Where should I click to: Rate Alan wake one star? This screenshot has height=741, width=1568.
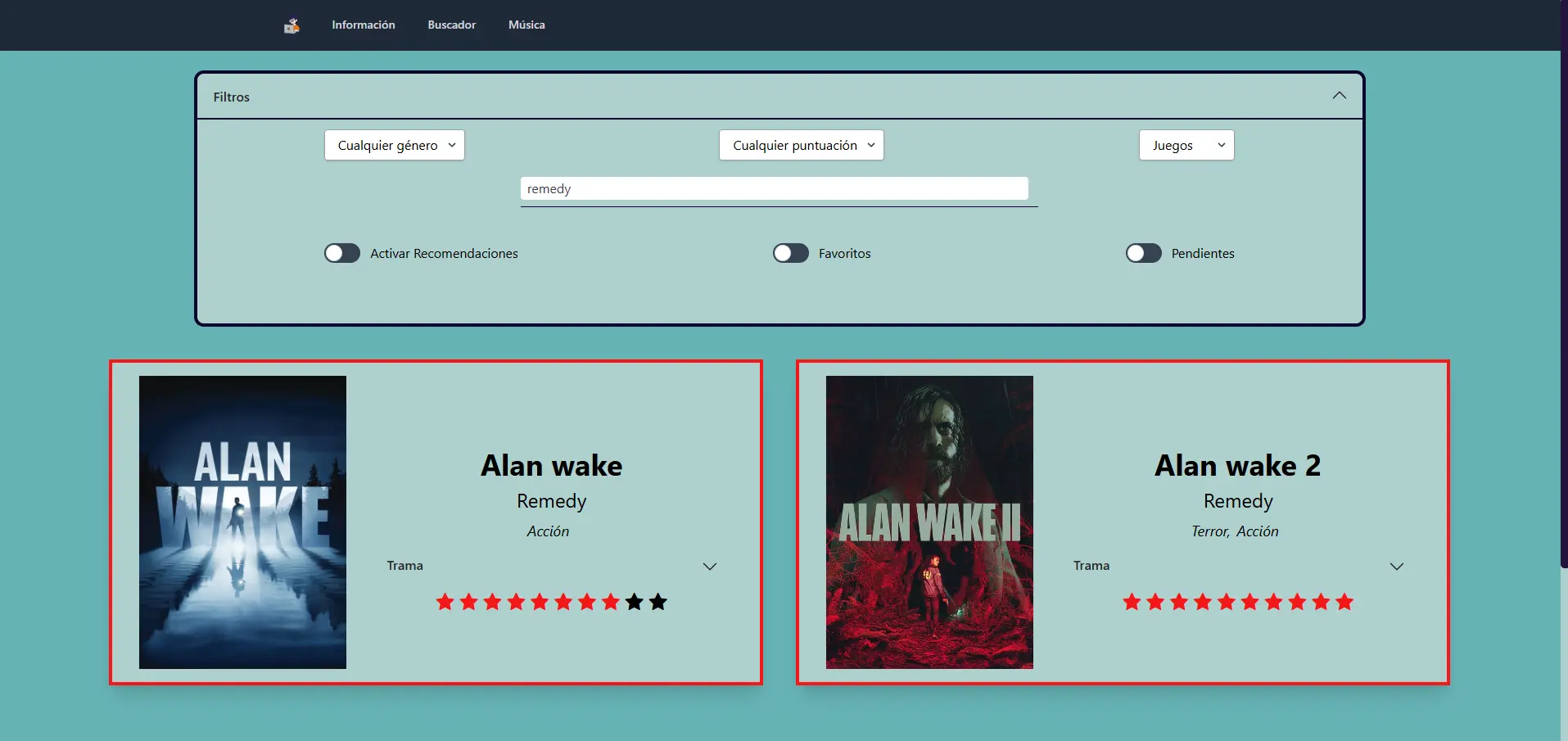pyautogui.click(x=445, y=603)
